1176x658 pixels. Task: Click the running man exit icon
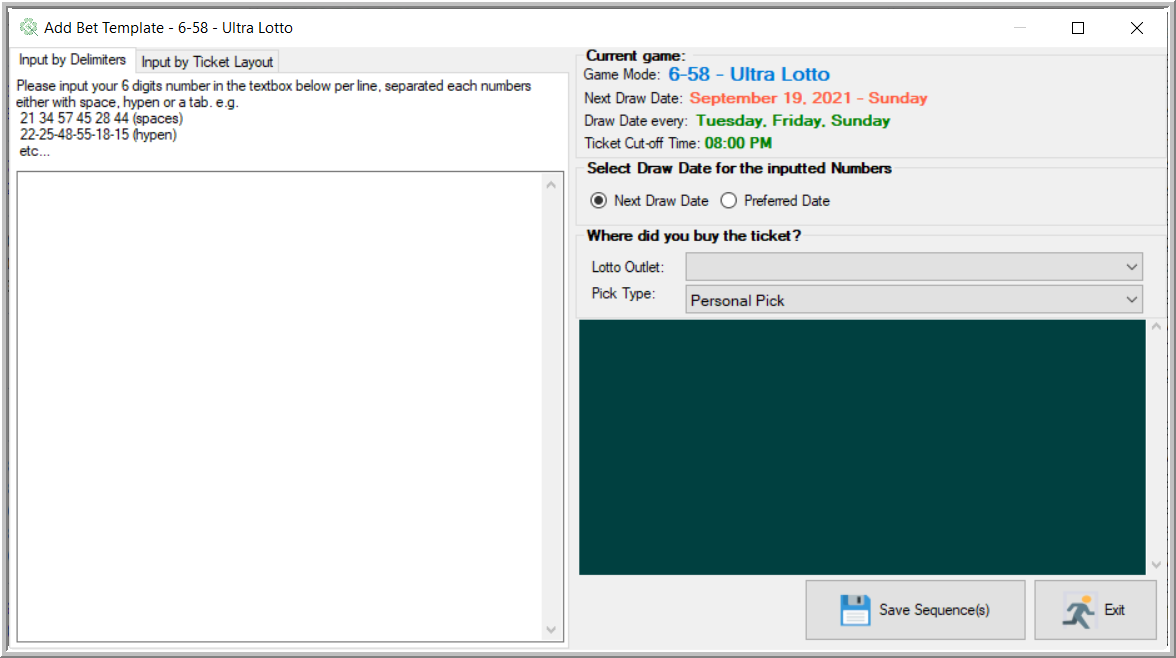coord(1078,611)
